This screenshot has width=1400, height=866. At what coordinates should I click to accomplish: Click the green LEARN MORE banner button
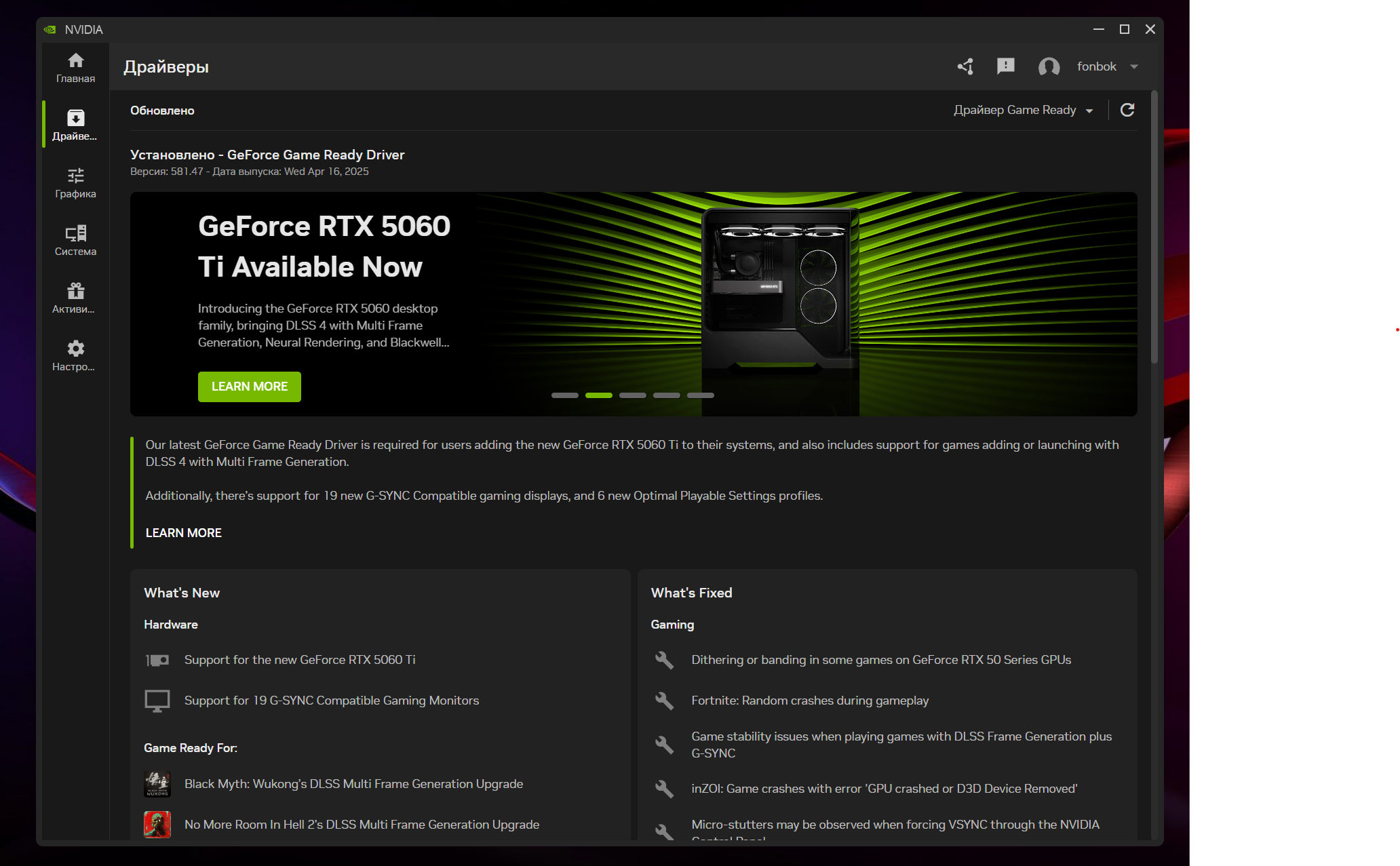click(x=249, y=387)
